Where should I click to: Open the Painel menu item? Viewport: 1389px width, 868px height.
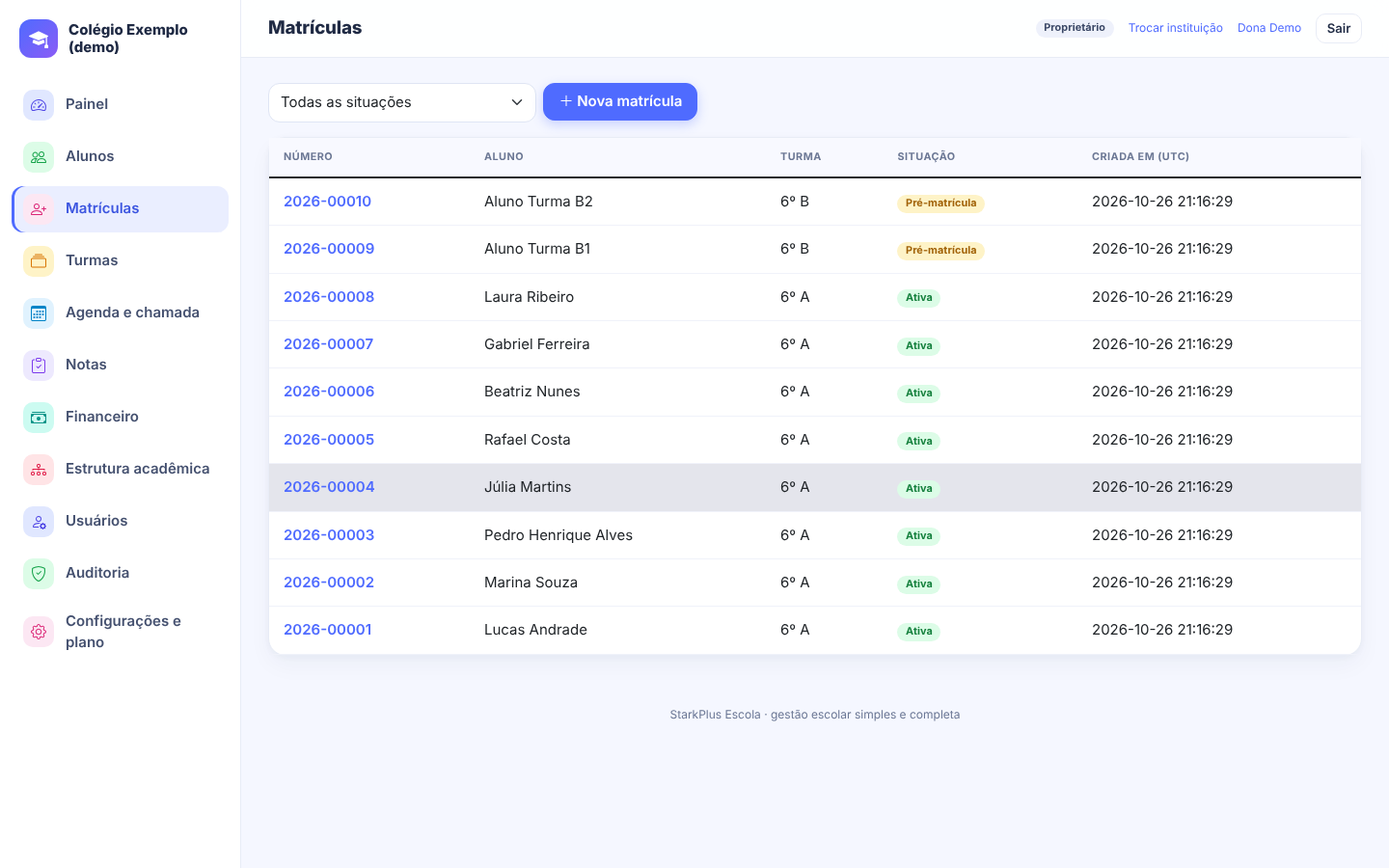point(121,104)
